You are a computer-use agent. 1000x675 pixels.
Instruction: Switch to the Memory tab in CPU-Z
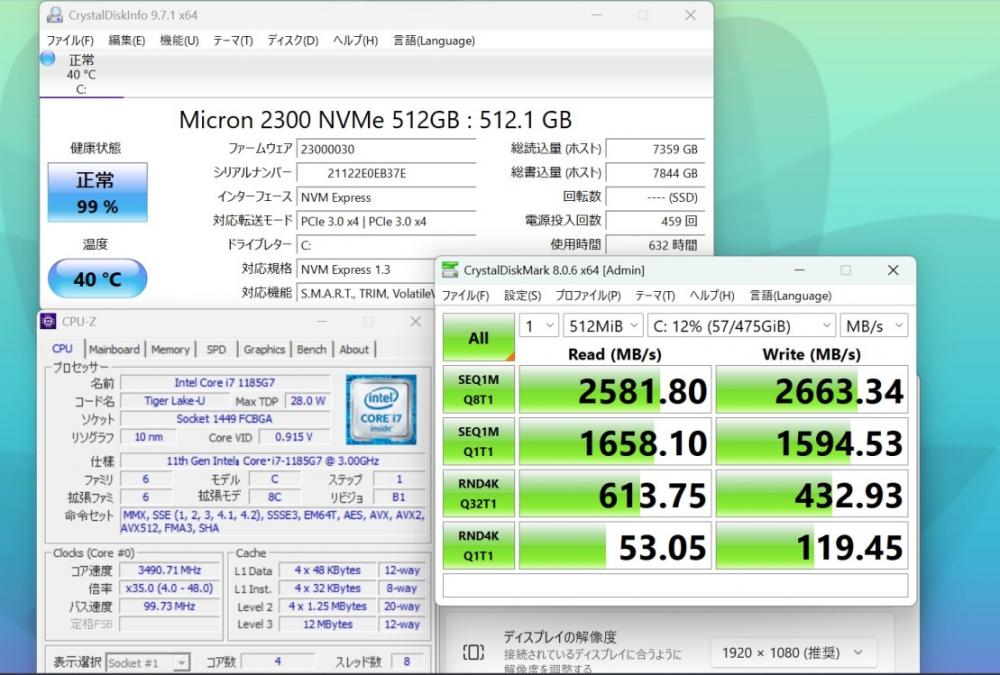coord(170,350)
